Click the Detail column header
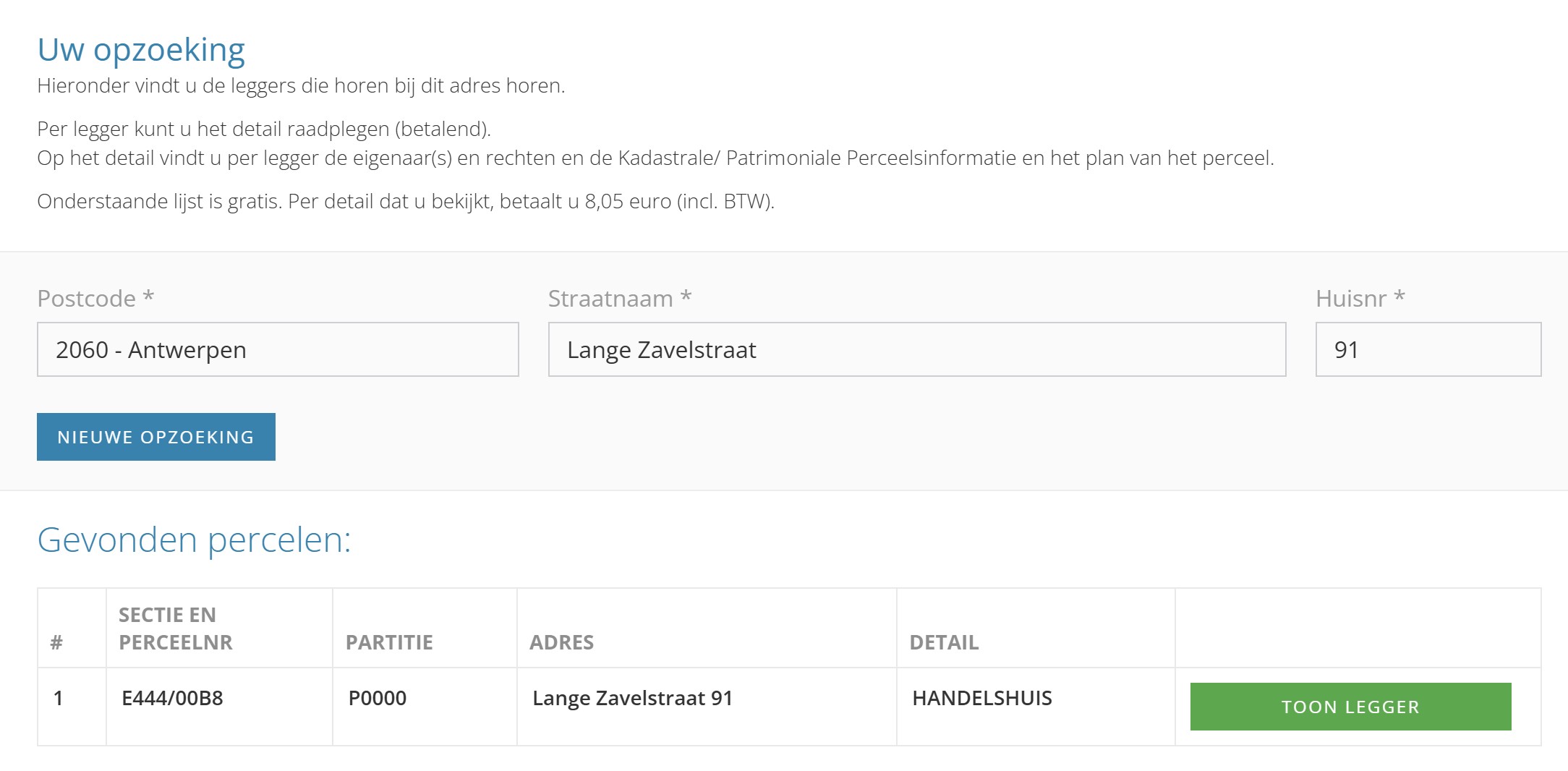 [944, 642]
